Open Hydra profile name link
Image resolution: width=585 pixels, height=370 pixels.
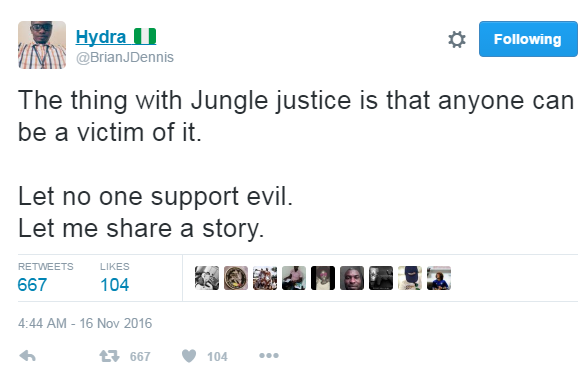[101, 37]
